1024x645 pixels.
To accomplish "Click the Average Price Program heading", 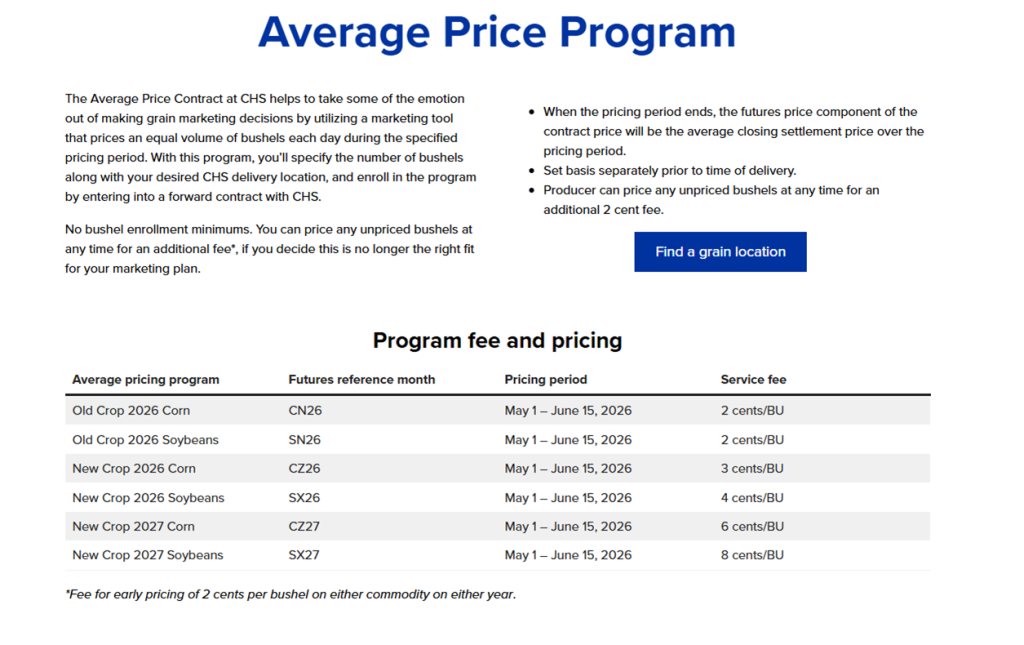I will pyautogui.click(x=497, y=33).
